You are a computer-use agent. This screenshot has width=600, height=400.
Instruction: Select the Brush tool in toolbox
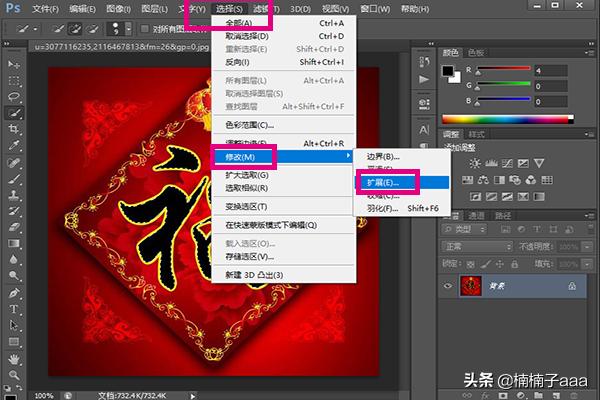(x=14, y=179)
